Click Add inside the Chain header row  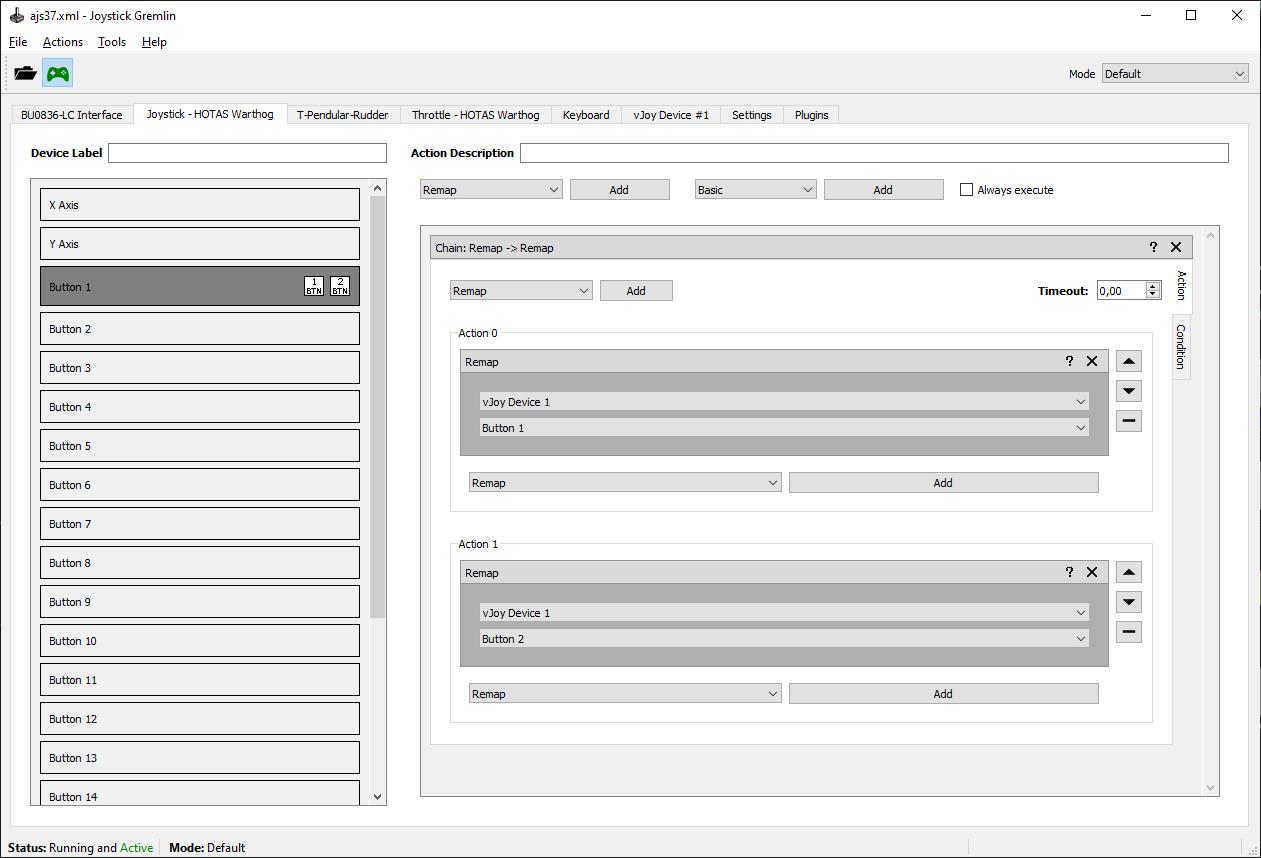(x=636, y=291)
